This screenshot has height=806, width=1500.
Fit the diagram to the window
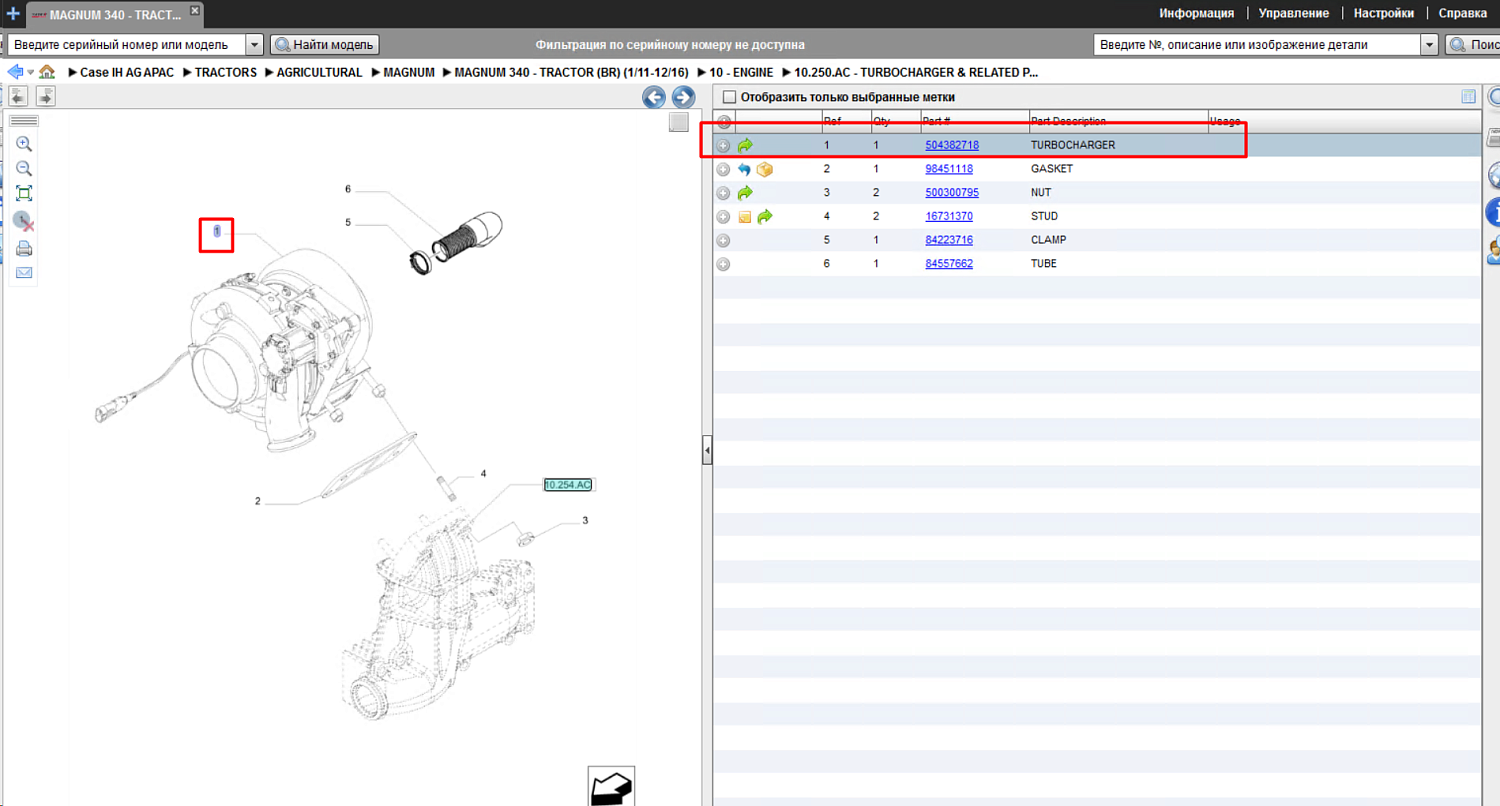pos(24,194)
